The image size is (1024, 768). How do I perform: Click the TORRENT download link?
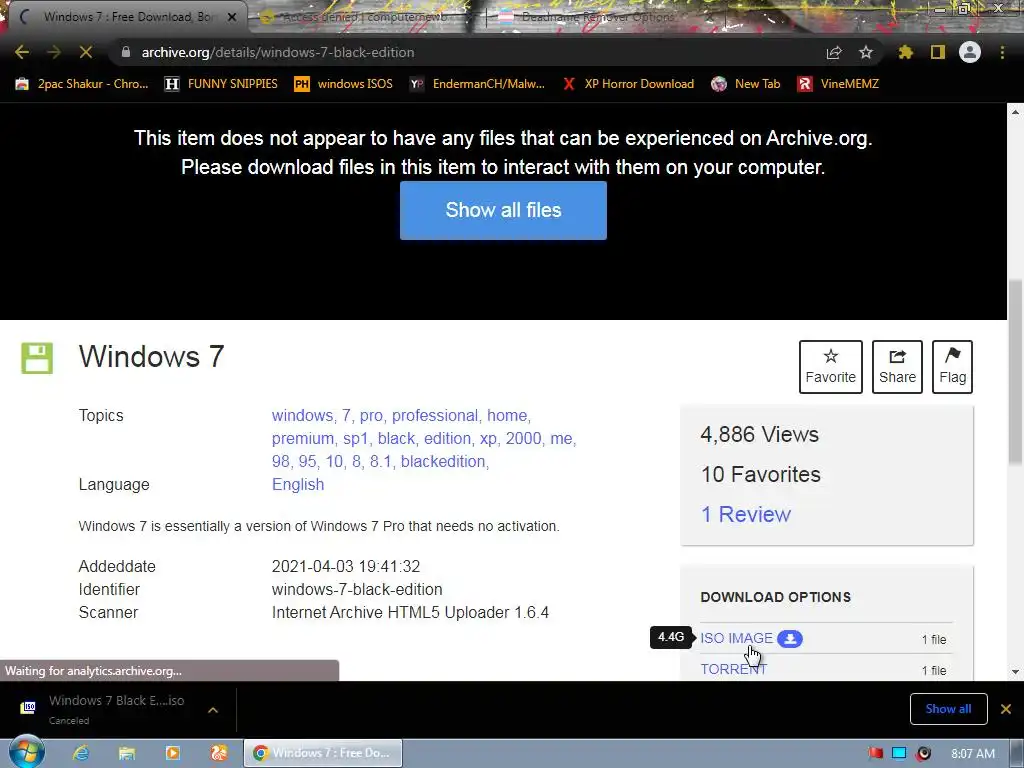[x=733, y=669]
